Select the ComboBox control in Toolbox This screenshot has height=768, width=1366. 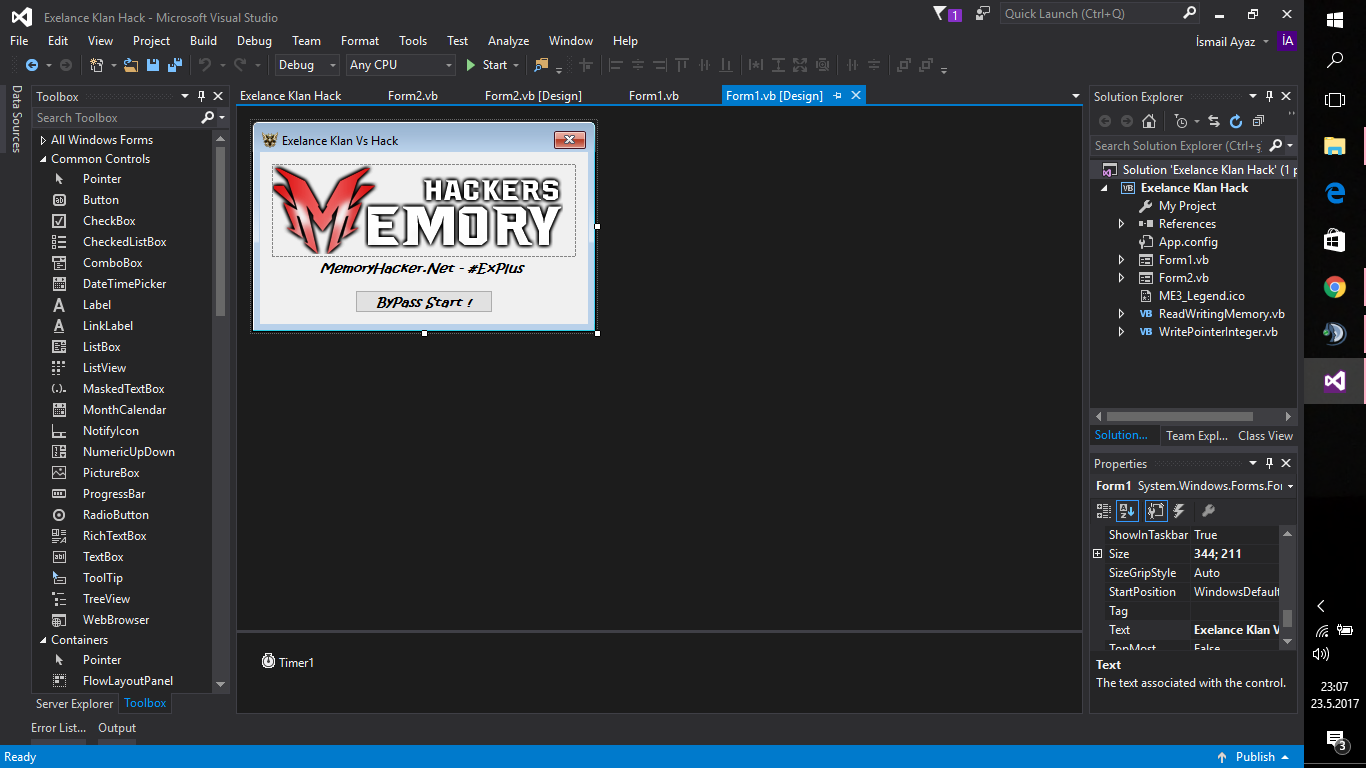pyautogui.click(x=112, y=263)
